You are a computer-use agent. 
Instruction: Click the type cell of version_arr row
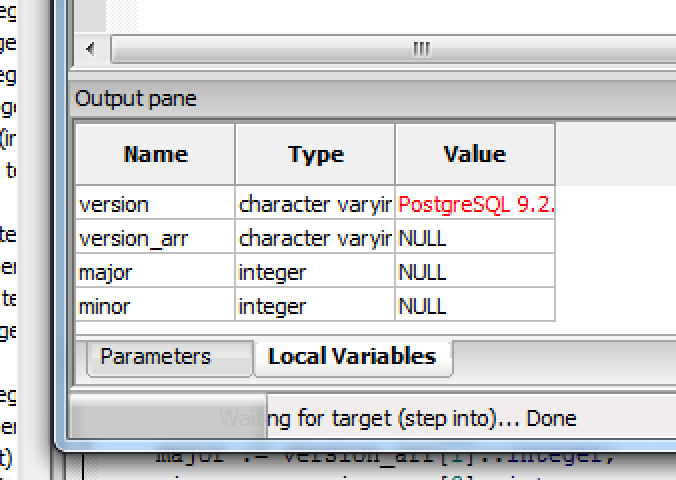tap(315, 239)
